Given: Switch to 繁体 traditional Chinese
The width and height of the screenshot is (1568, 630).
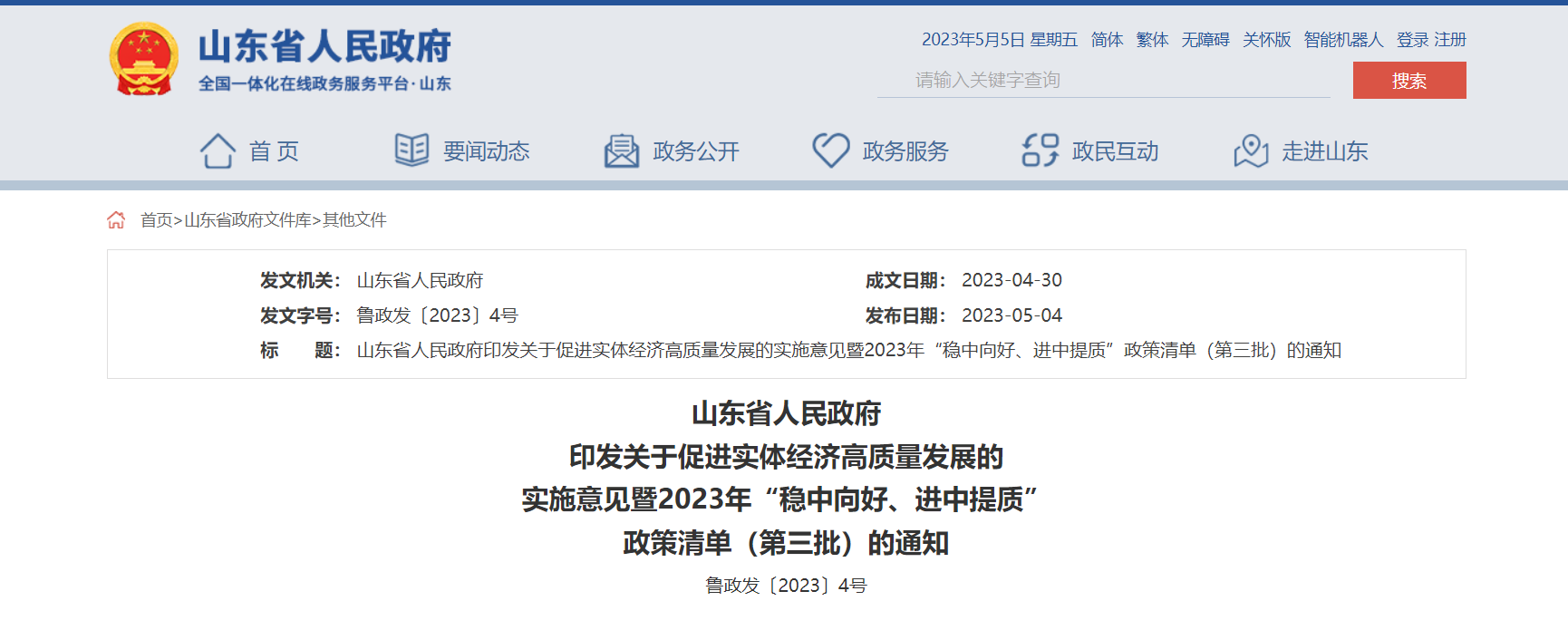Looking at the screenshot, I should (x=1152, y=40).
